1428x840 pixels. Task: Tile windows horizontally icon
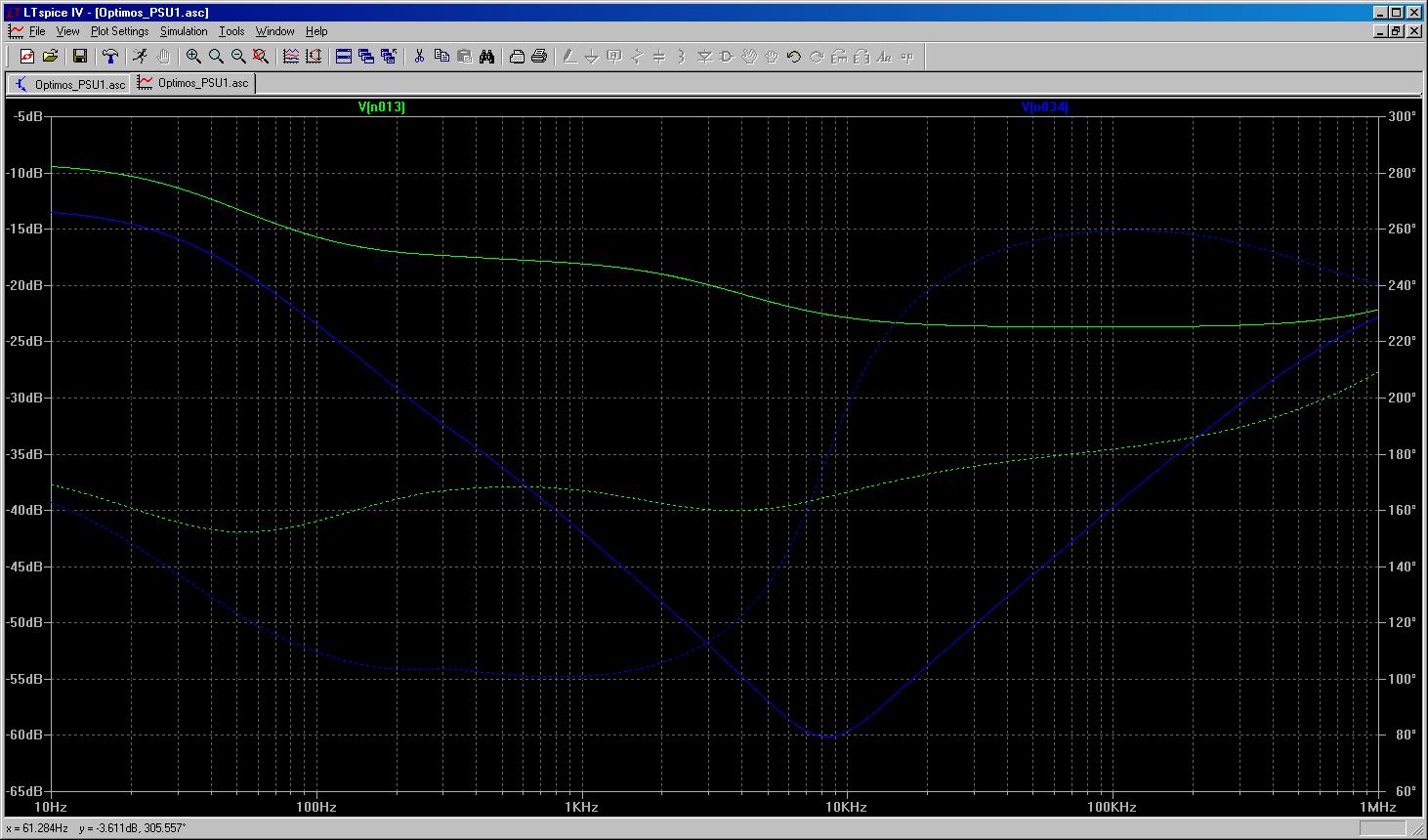coord(344,57)
